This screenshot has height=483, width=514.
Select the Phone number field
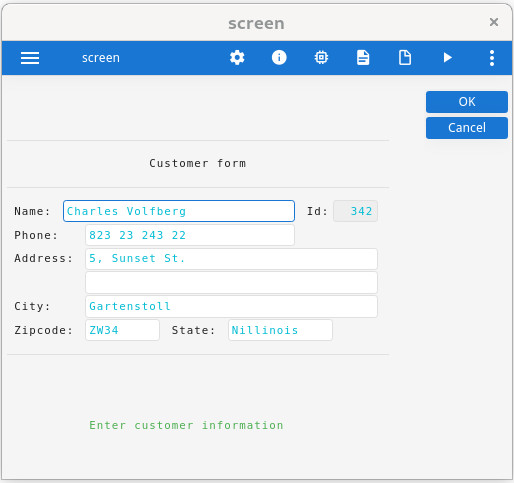pyautogui.click(x=190, y=235)
